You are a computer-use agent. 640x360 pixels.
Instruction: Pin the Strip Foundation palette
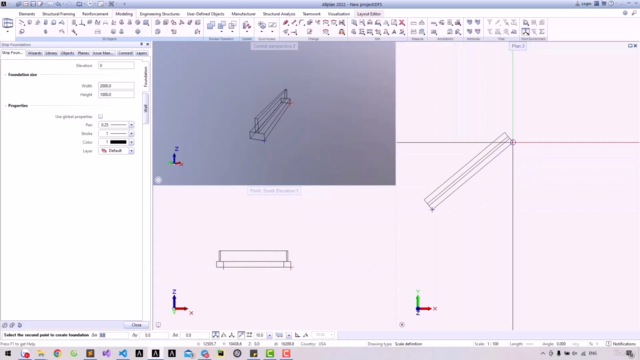(x=142, y=44)
